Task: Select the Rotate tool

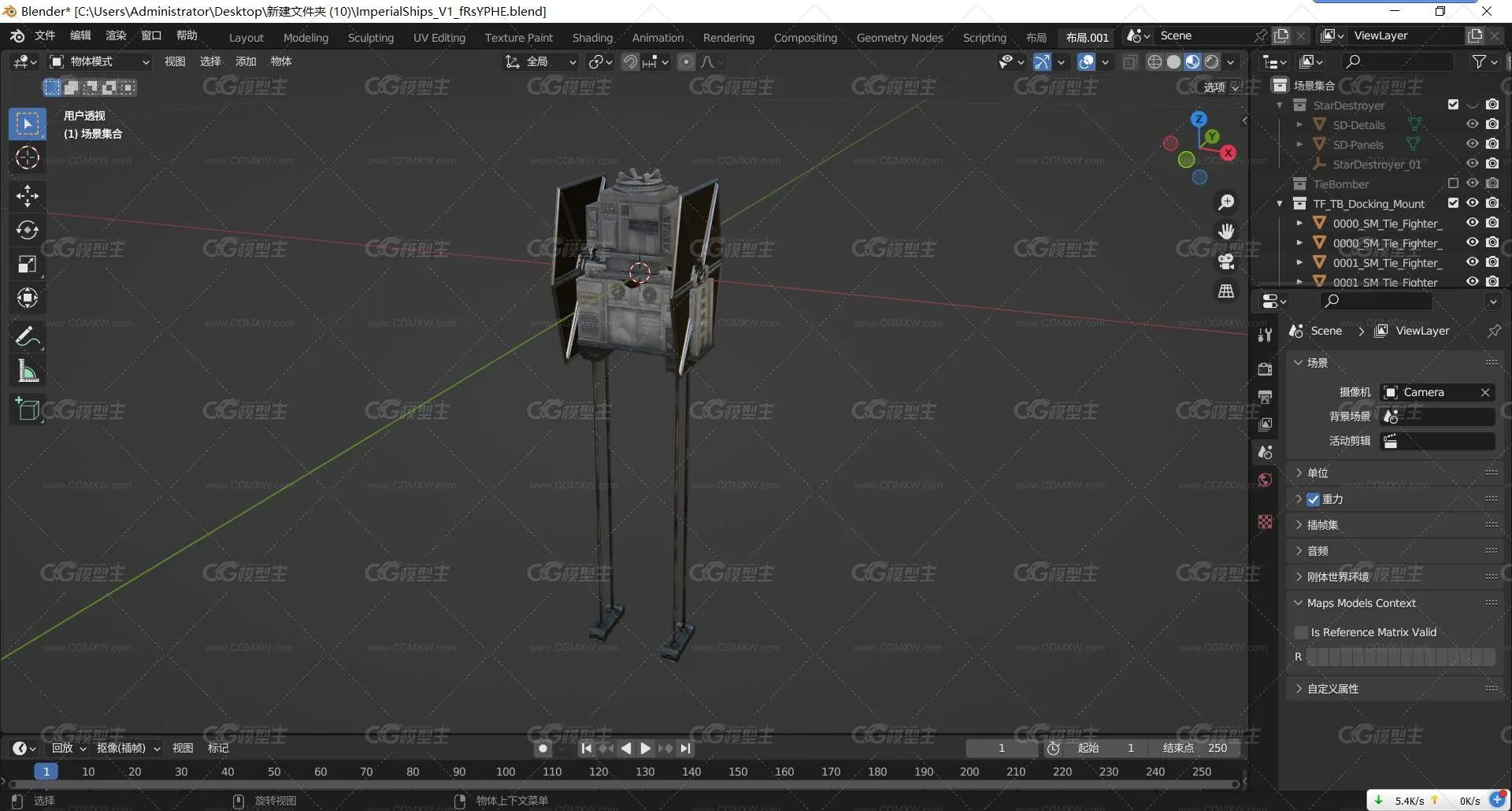Action: pos(28,230)
